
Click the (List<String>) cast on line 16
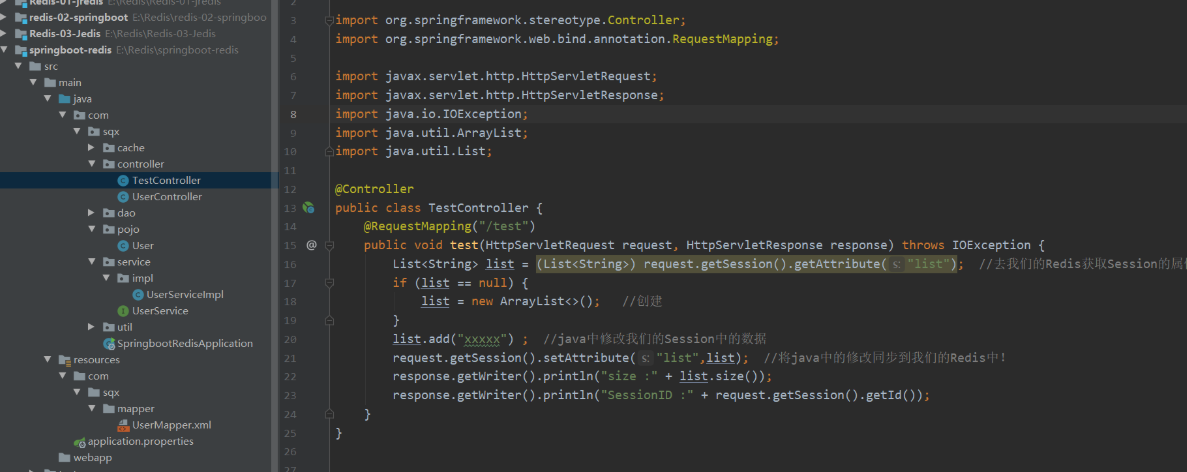[x=587, y=264]
